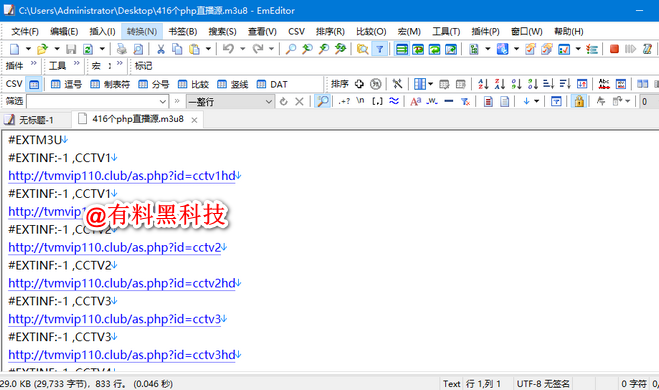
Task: Click the Copy icon
Action: click(177, 49)
